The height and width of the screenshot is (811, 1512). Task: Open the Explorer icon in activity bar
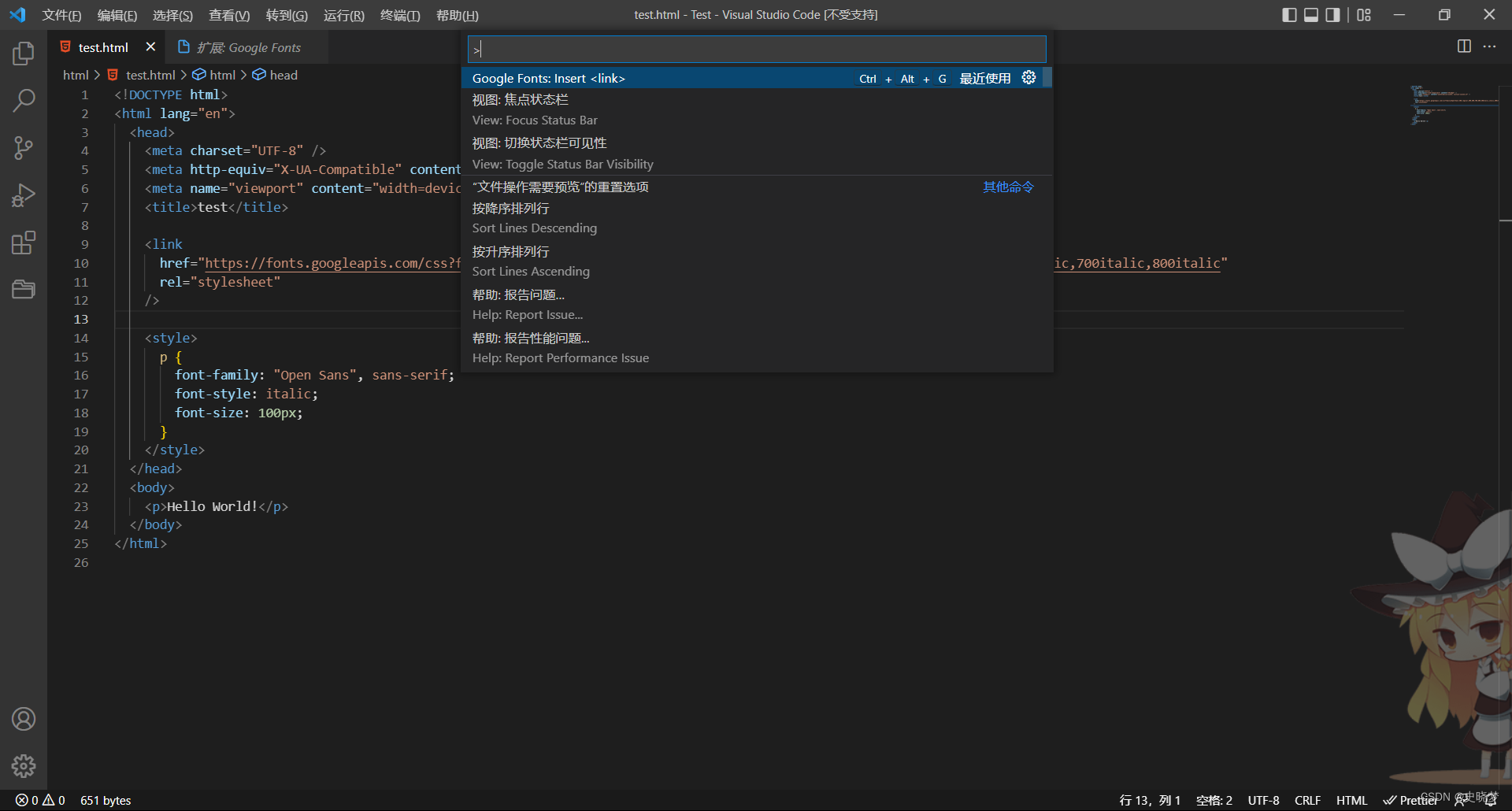pos(23,53)
